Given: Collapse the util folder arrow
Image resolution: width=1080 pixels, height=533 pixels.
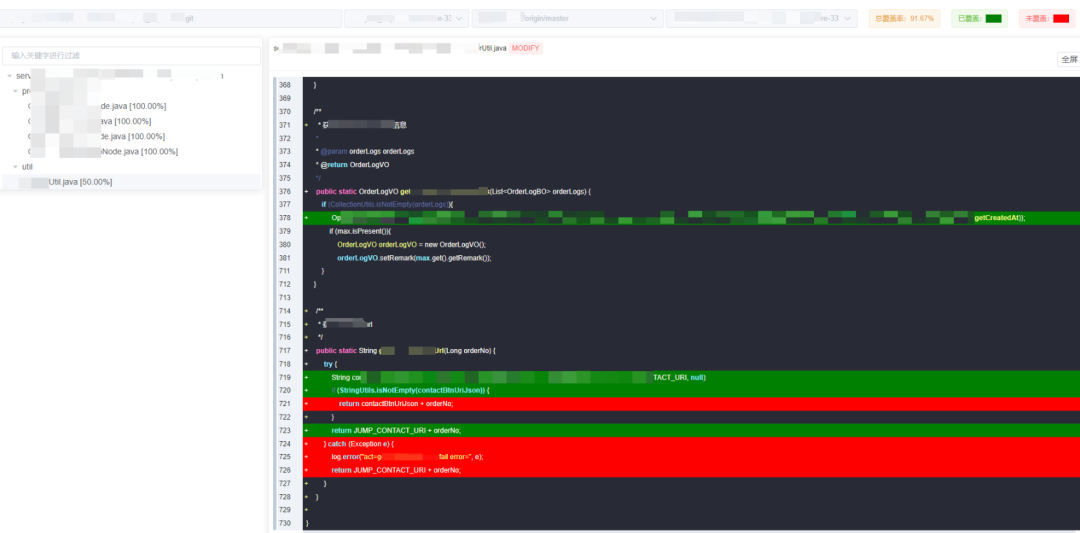Looking at the screenshot, I should coord(15,167).
